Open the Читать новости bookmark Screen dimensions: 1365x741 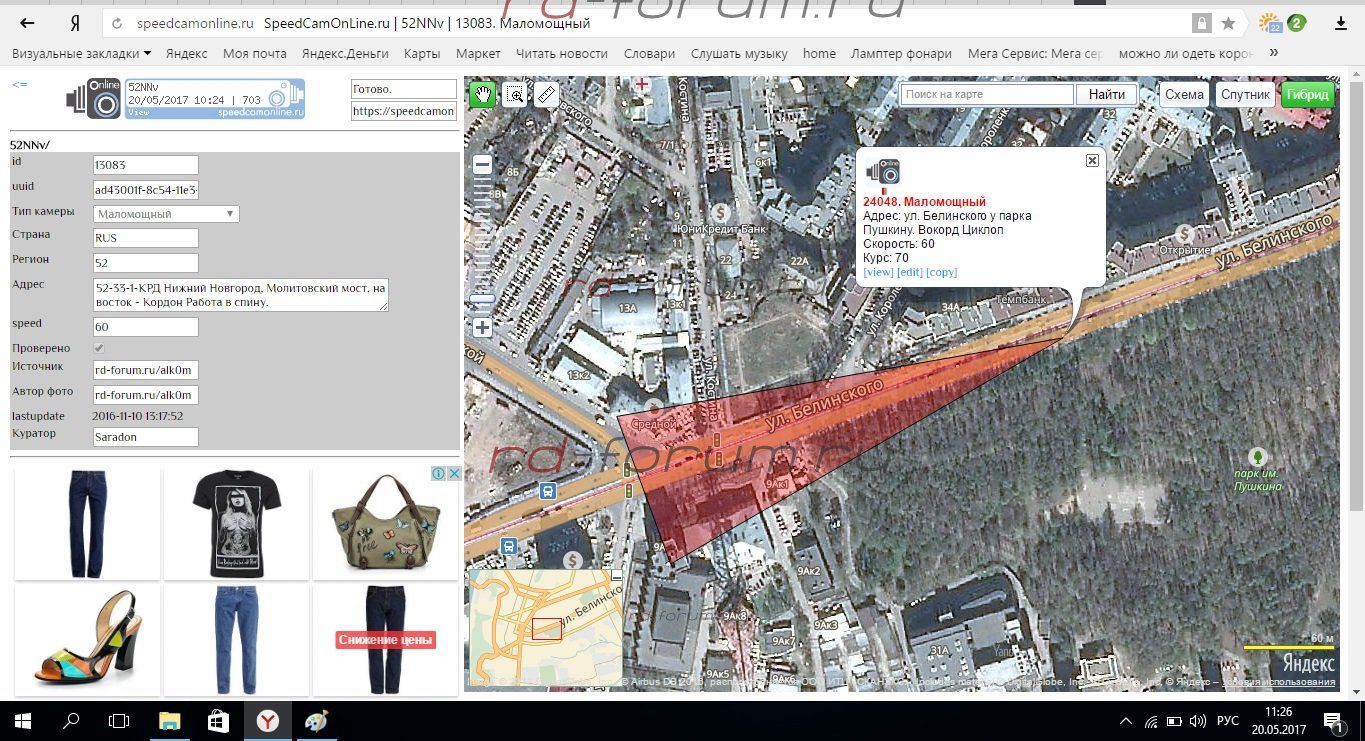pyautogui.click(x=562, y=53)
